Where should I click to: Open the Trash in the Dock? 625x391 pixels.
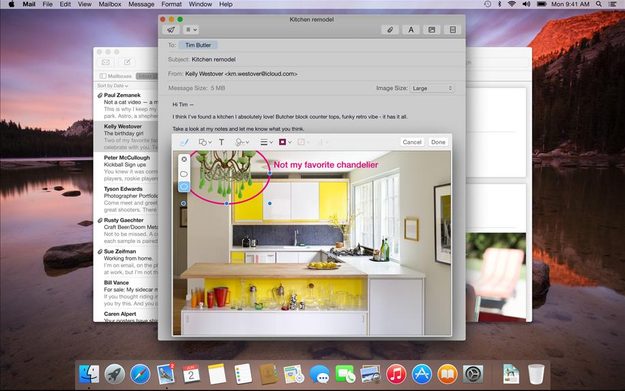[x=536, y=374]
